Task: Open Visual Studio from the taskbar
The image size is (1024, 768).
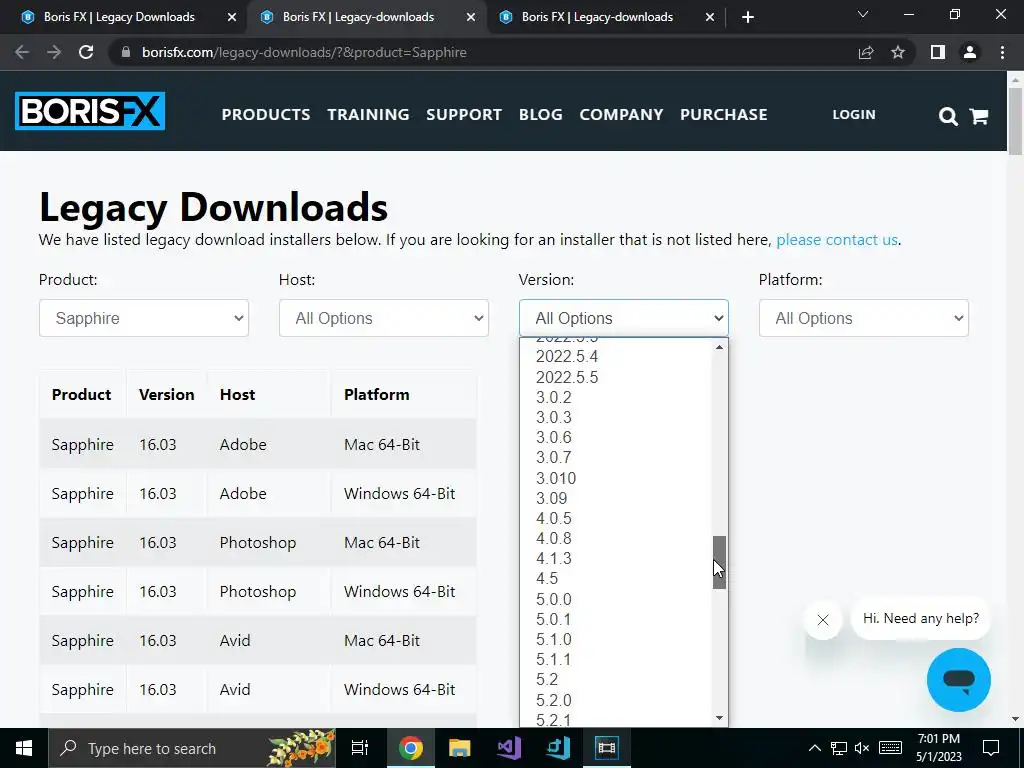Action: coord(509,748)
